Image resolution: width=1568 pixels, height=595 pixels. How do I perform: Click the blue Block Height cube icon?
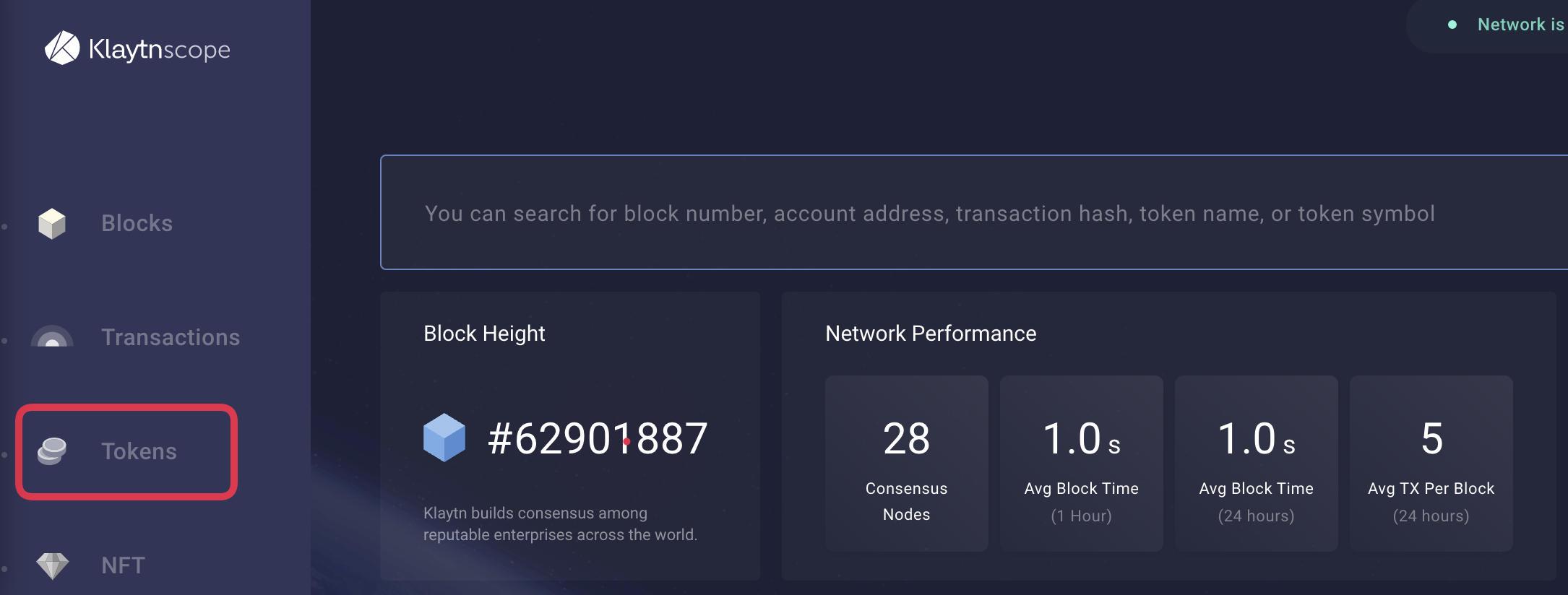[444, 438]
